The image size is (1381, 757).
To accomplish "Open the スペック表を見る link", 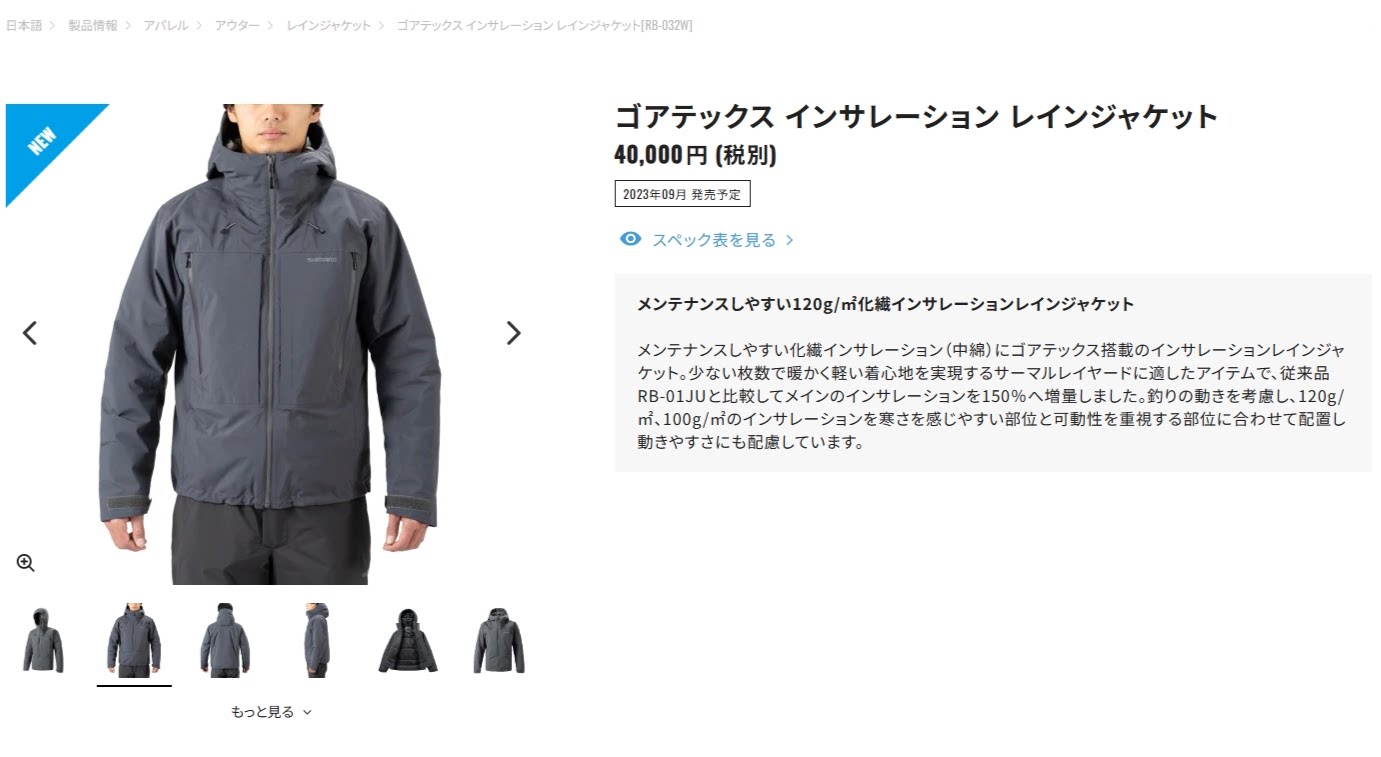I will tap(713, 240).
